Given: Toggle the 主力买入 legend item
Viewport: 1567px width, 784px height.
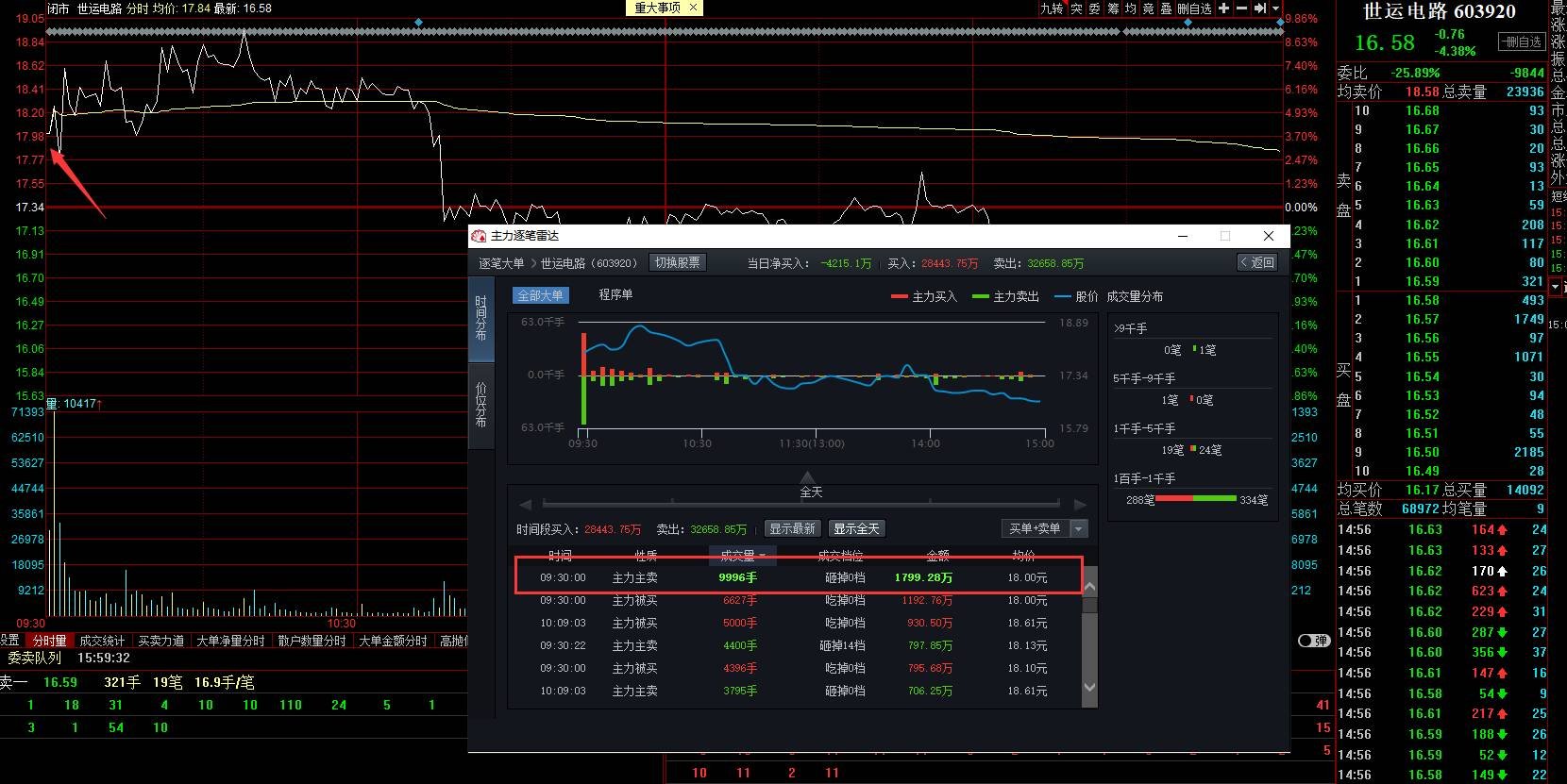Looking at the screenshot, I should 924,296.
